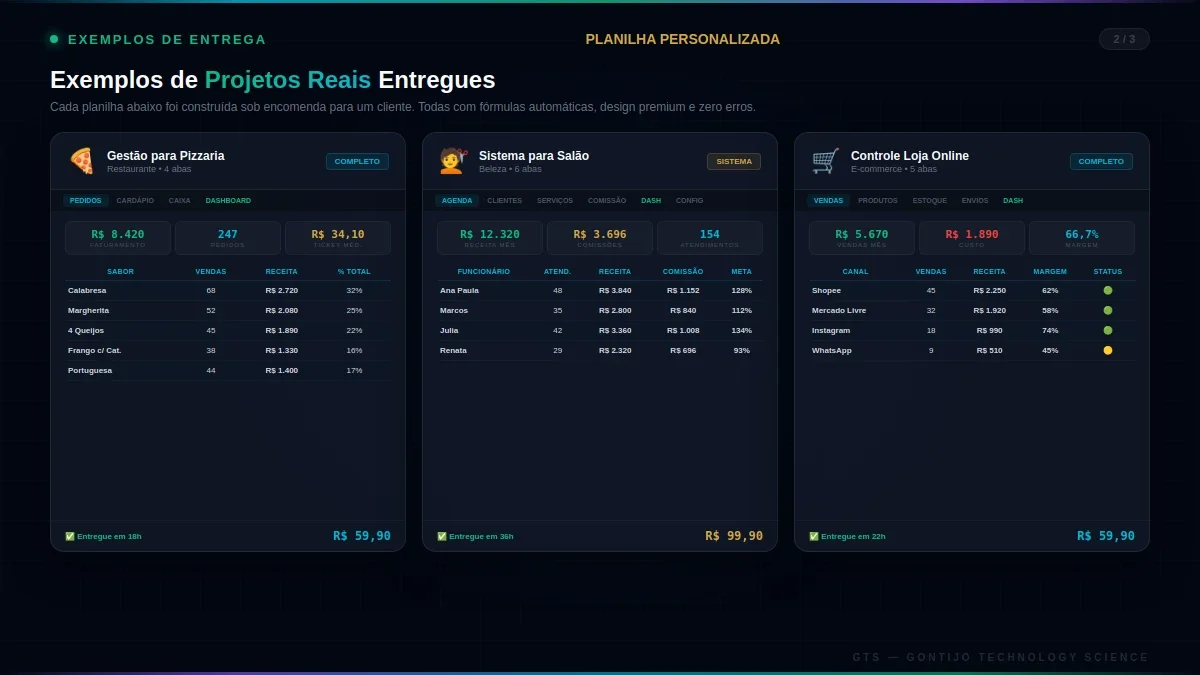
Task: Click the Completo badge on Pizzaria card
Action: click(x=357, y=161)
